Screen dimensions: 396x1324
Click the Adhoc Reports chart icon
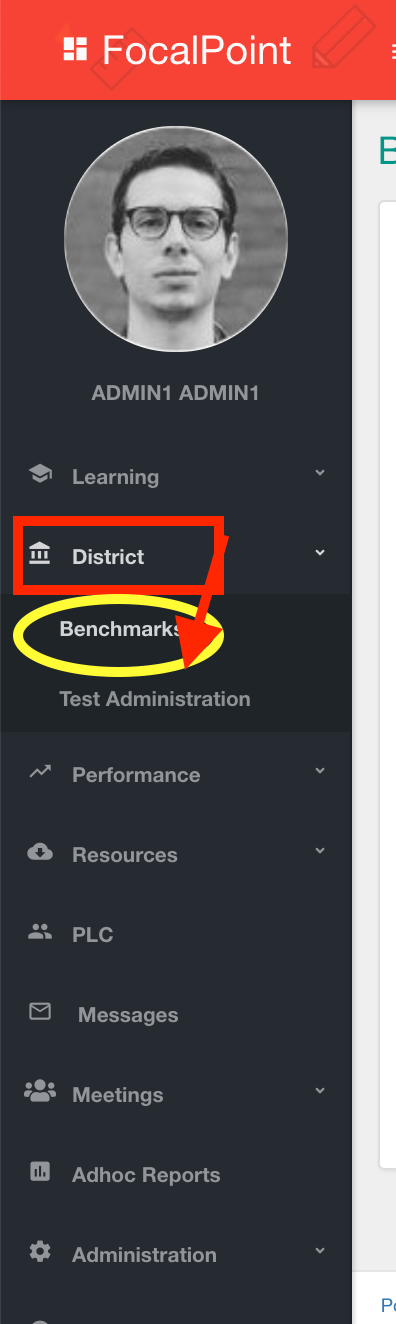tap(40, 1172)
